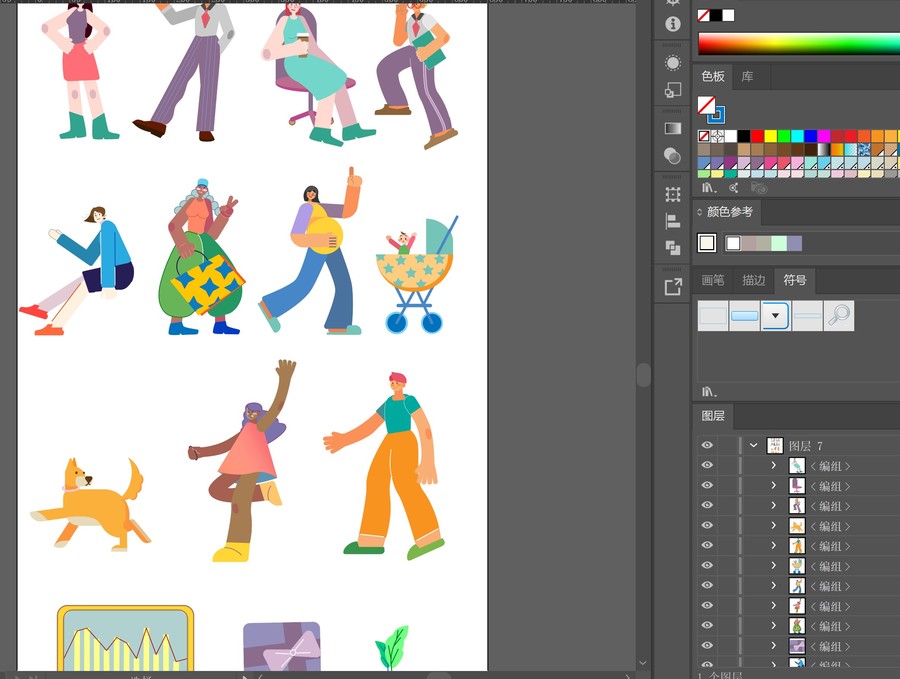Pick the red swatch in 色板 panel
The height and width of the screenshot is (679, 900).
point(758,136)
